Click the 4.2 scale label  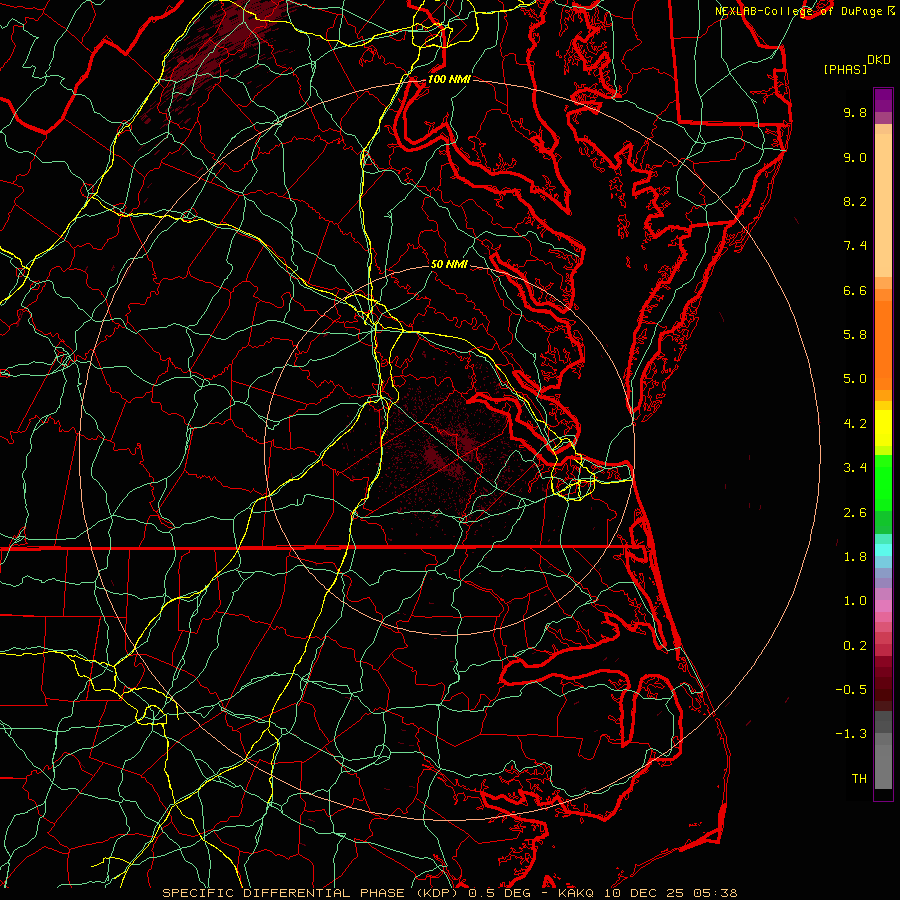click(x=855, y=424)
